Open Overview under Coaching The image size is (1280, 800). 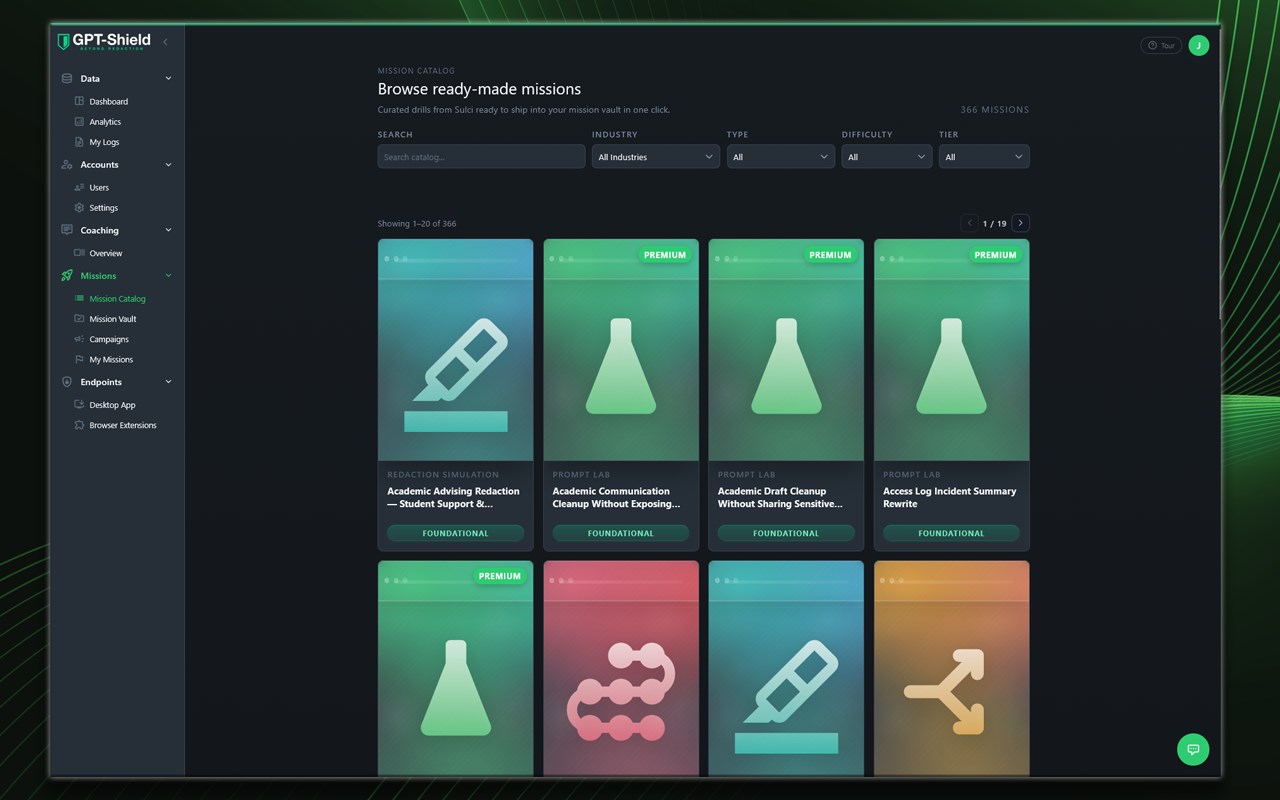(106, 253)
